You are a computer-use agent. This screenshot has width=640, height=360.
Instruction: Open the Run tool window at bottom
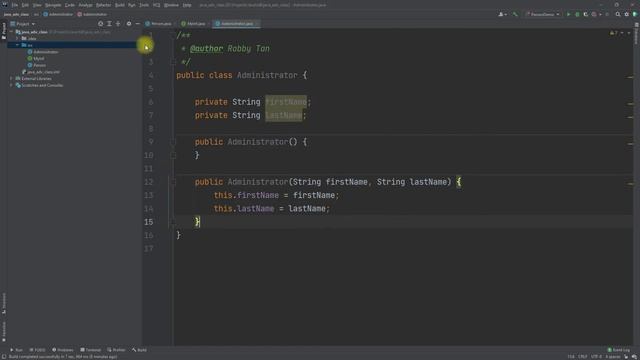click(x=16, y=350)
